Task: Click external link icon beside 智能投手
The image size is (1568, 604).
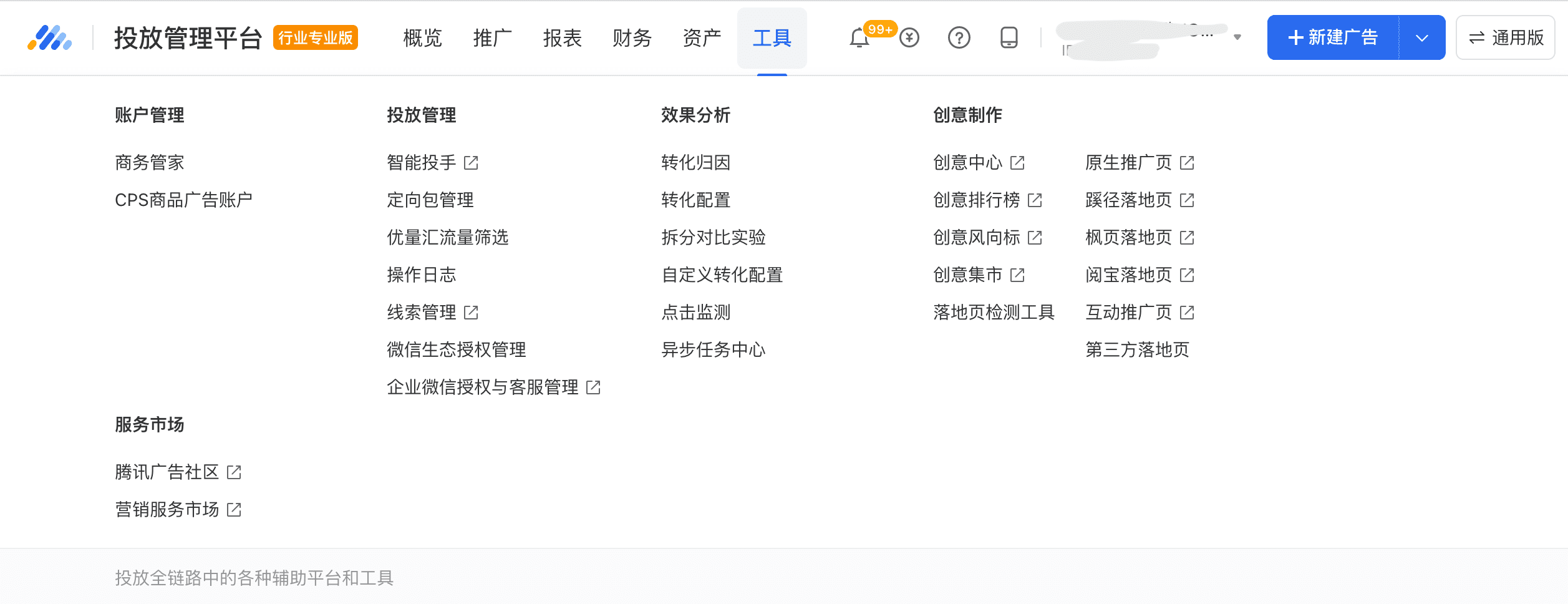Action: [x=471, y=163]
